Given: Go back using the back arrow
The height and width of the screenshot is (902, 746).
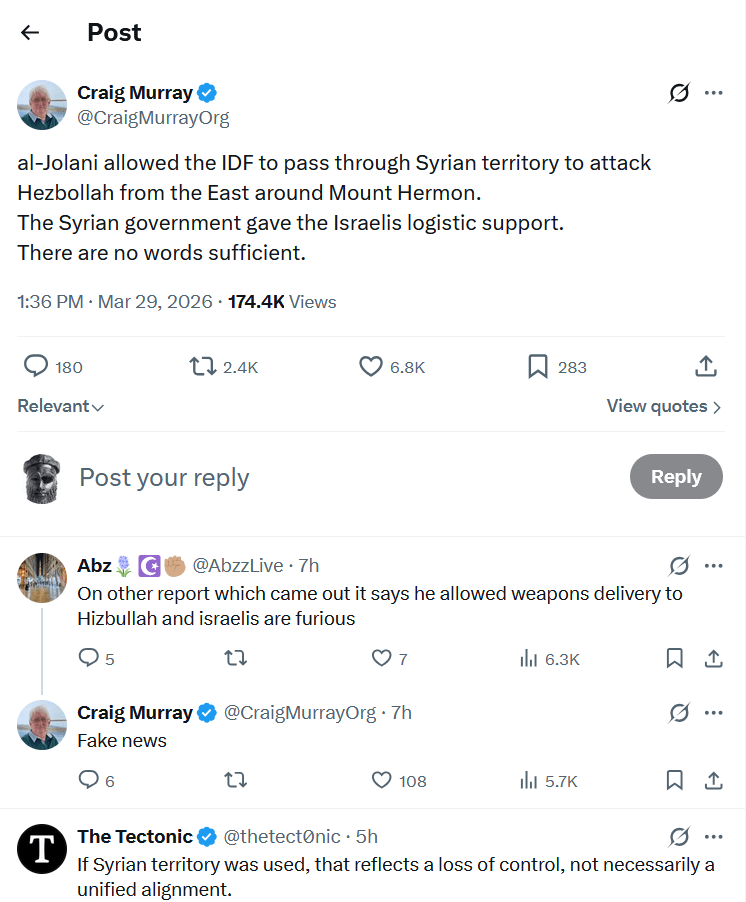Looking at the screenshot, I should pyautogui.click(x=30, y=32).
